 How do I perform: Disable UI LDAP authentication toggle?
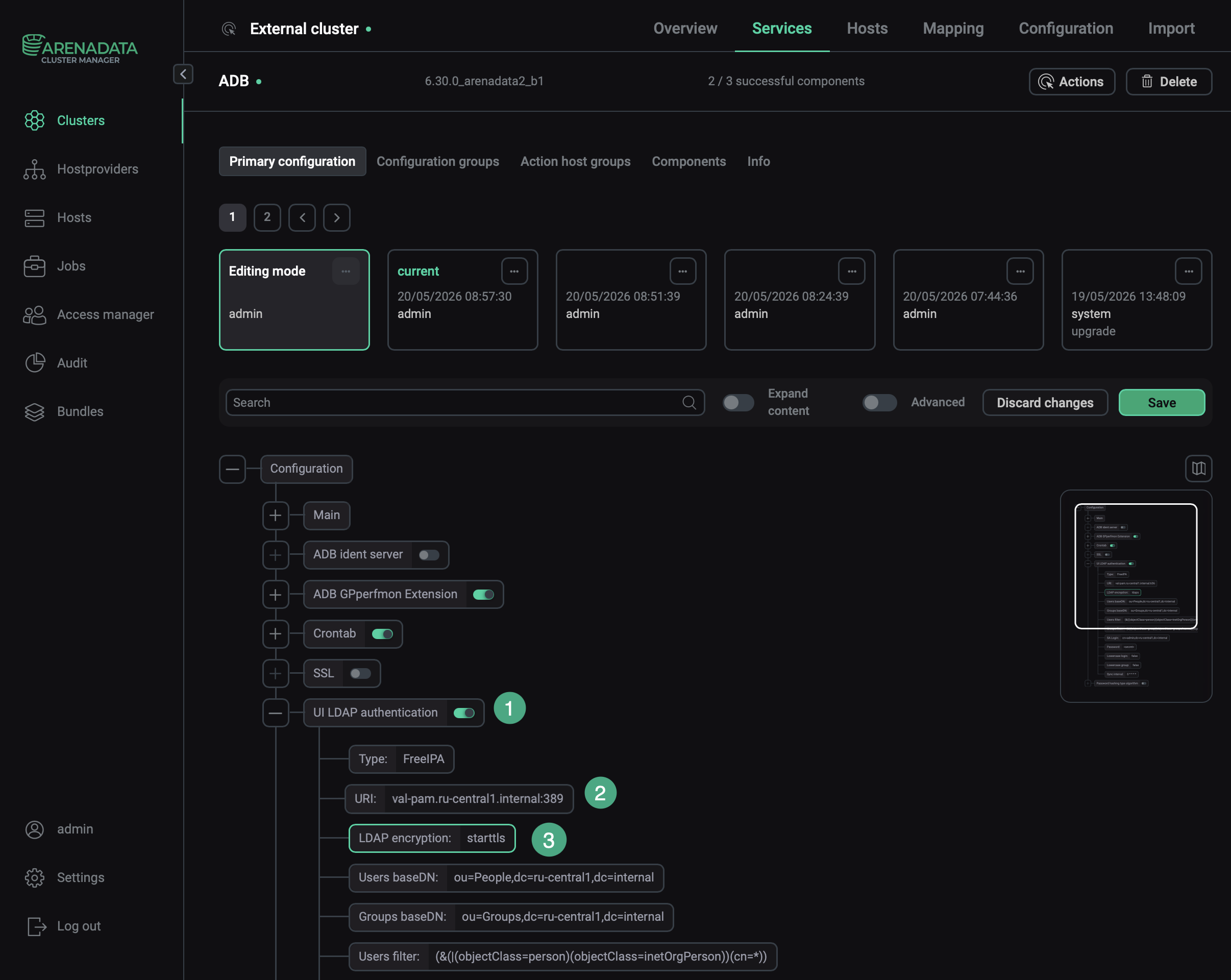(x=464, y=713)
